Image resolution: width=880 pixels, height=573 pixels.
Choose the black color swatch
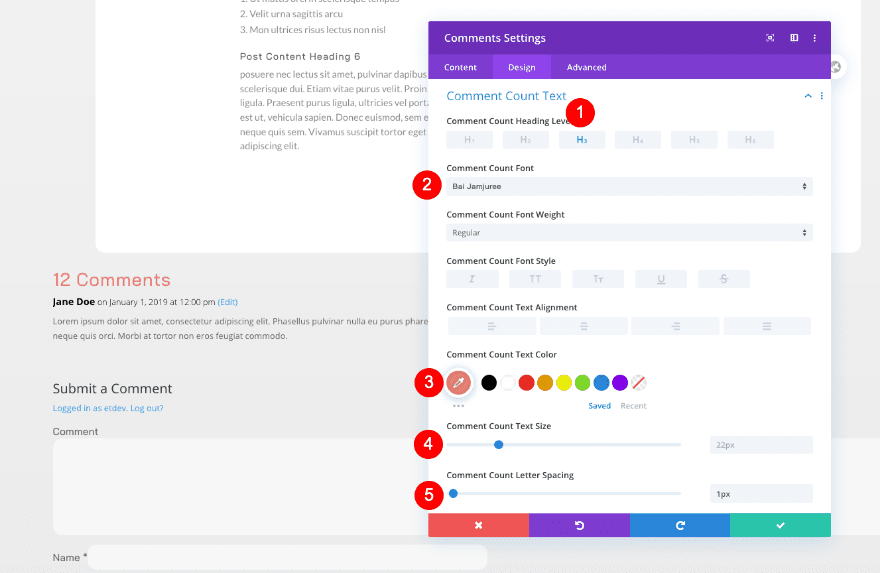pyautogui.click(x=489, y=383)
